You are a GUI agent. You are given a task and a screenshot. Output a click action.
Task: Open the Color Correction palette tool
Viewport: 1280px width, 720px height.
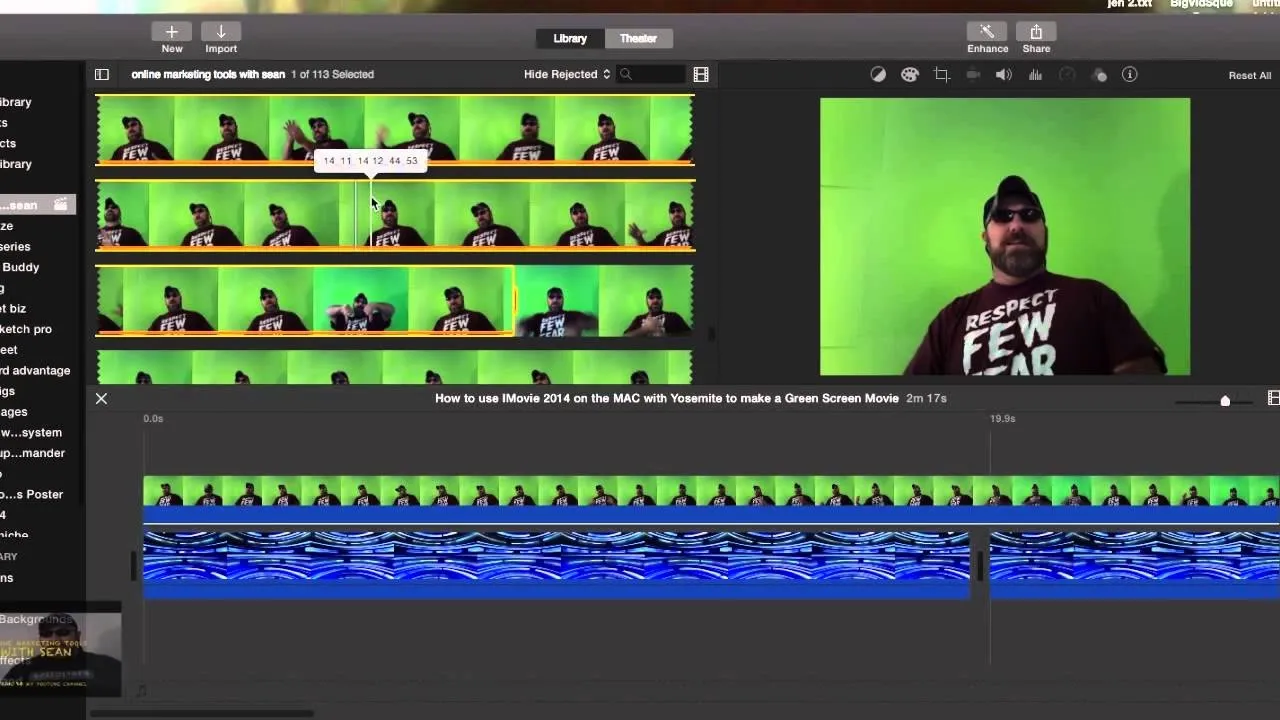coord(909,75)
